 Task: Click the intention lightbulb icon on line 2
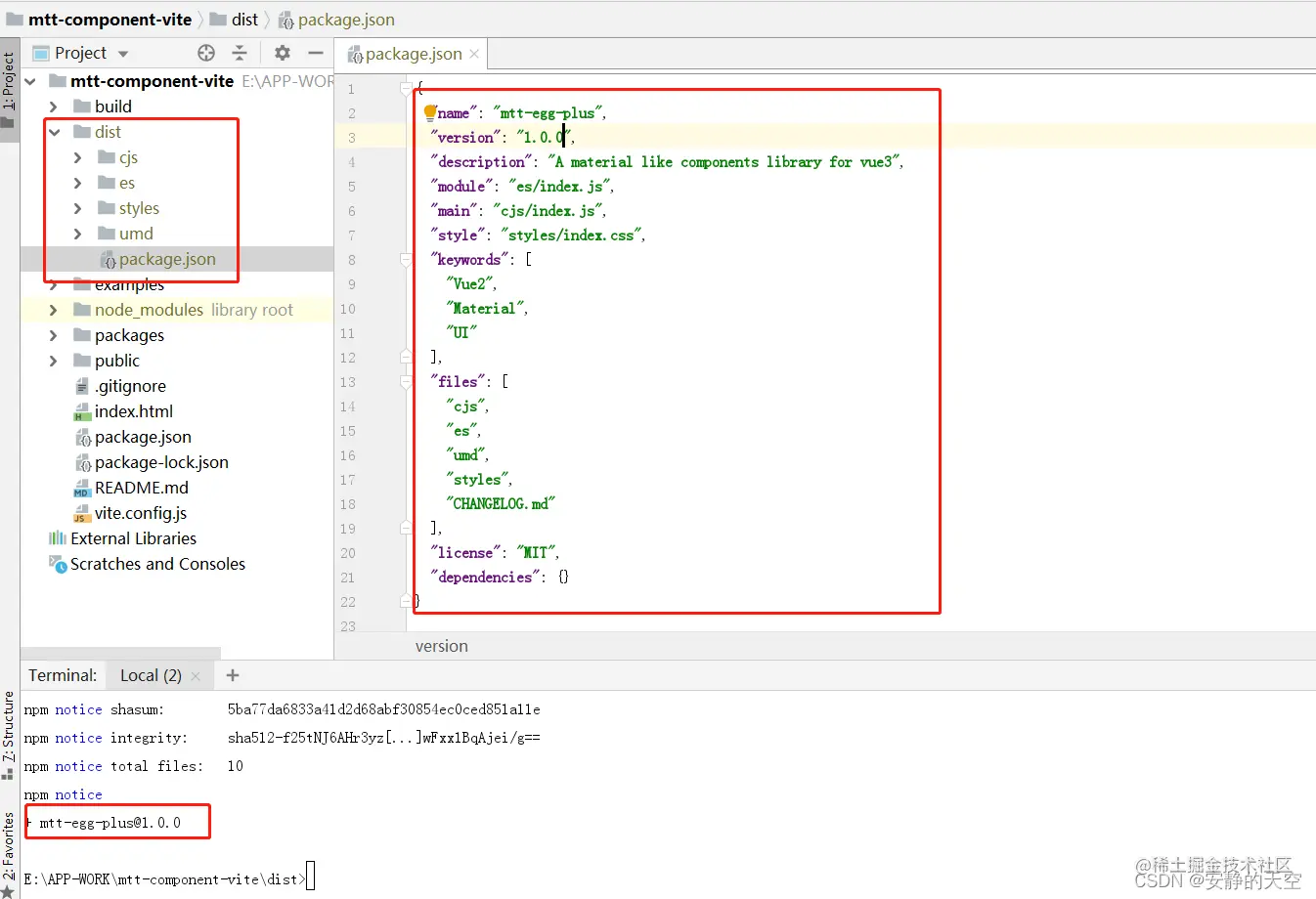[x=429, y=112]
